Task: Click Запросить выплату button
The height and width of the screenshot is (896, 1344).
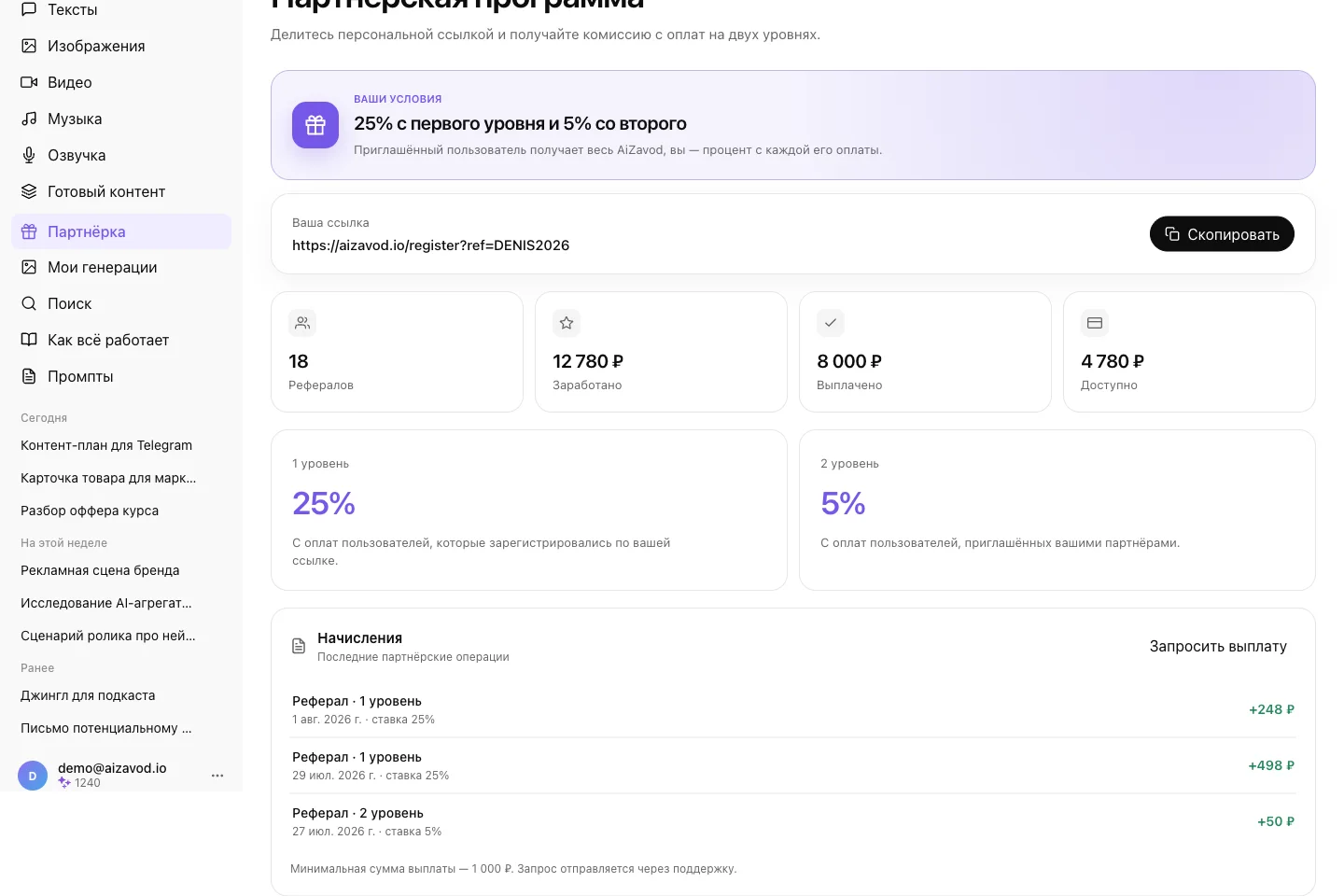Action: point(1218,646)
